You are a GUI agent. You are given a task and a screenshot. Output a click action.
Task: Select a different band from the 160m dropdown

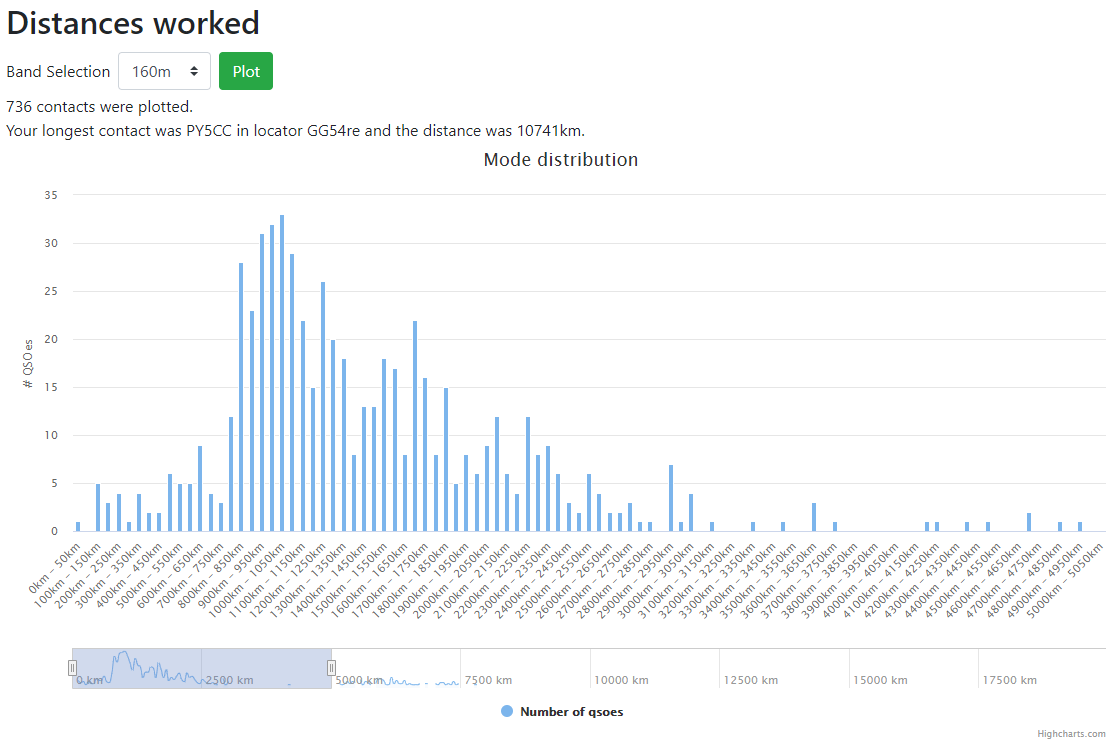click(x=164, y=71)
